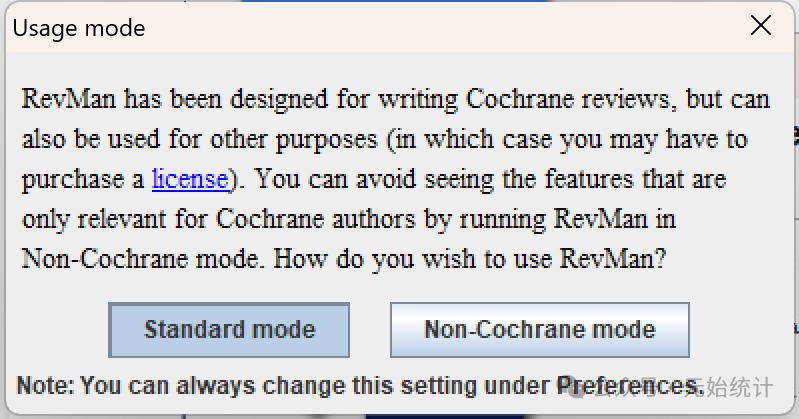
Task: Click the word "Preferences" in the note
Action: coord(626,385)
